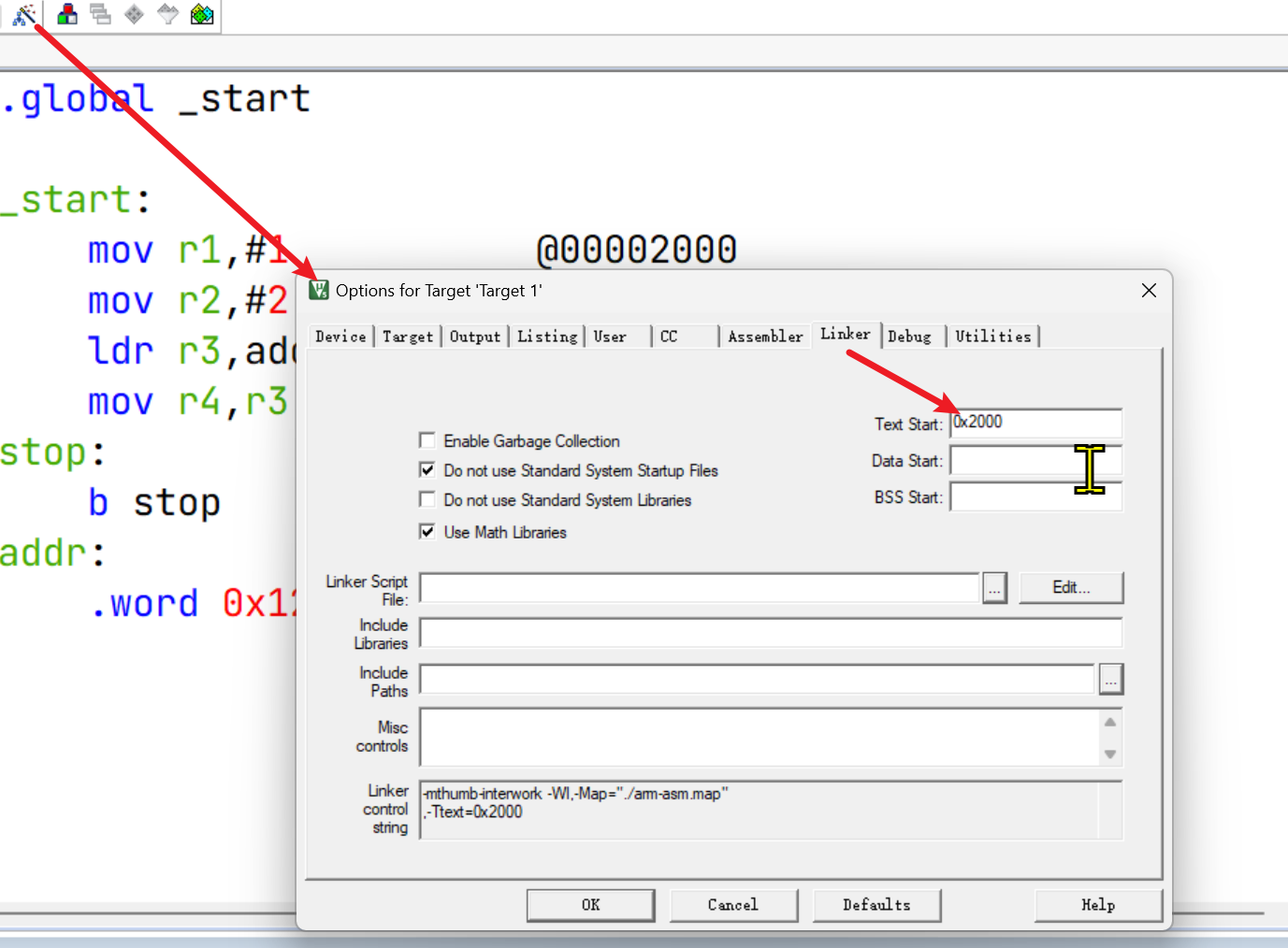This screenshot has width=1288, height=948.
Task: Click the '_start:' label in editor
Action: tap(75, 199)
